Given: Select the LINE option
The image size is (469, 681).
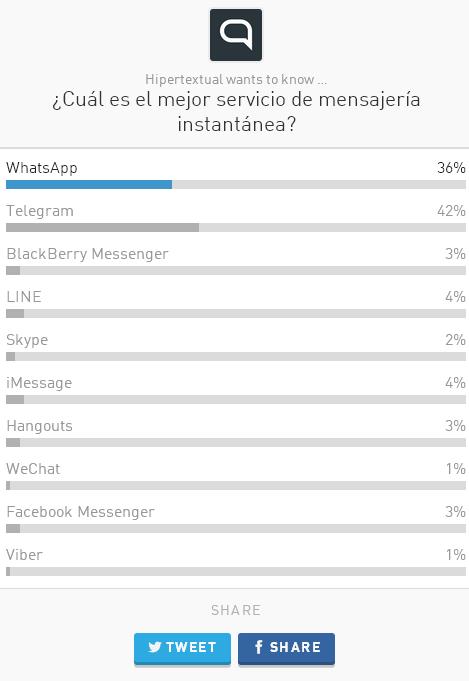Looking at the screenshot, I should 236,304.
